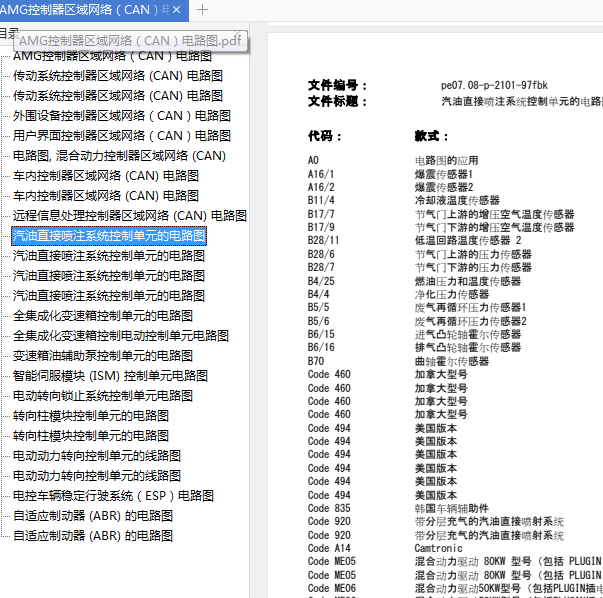Jump to 电控车辆稳定行驶系统（ESP）电路图
603x598 pixels.
(x=113, y=496)
